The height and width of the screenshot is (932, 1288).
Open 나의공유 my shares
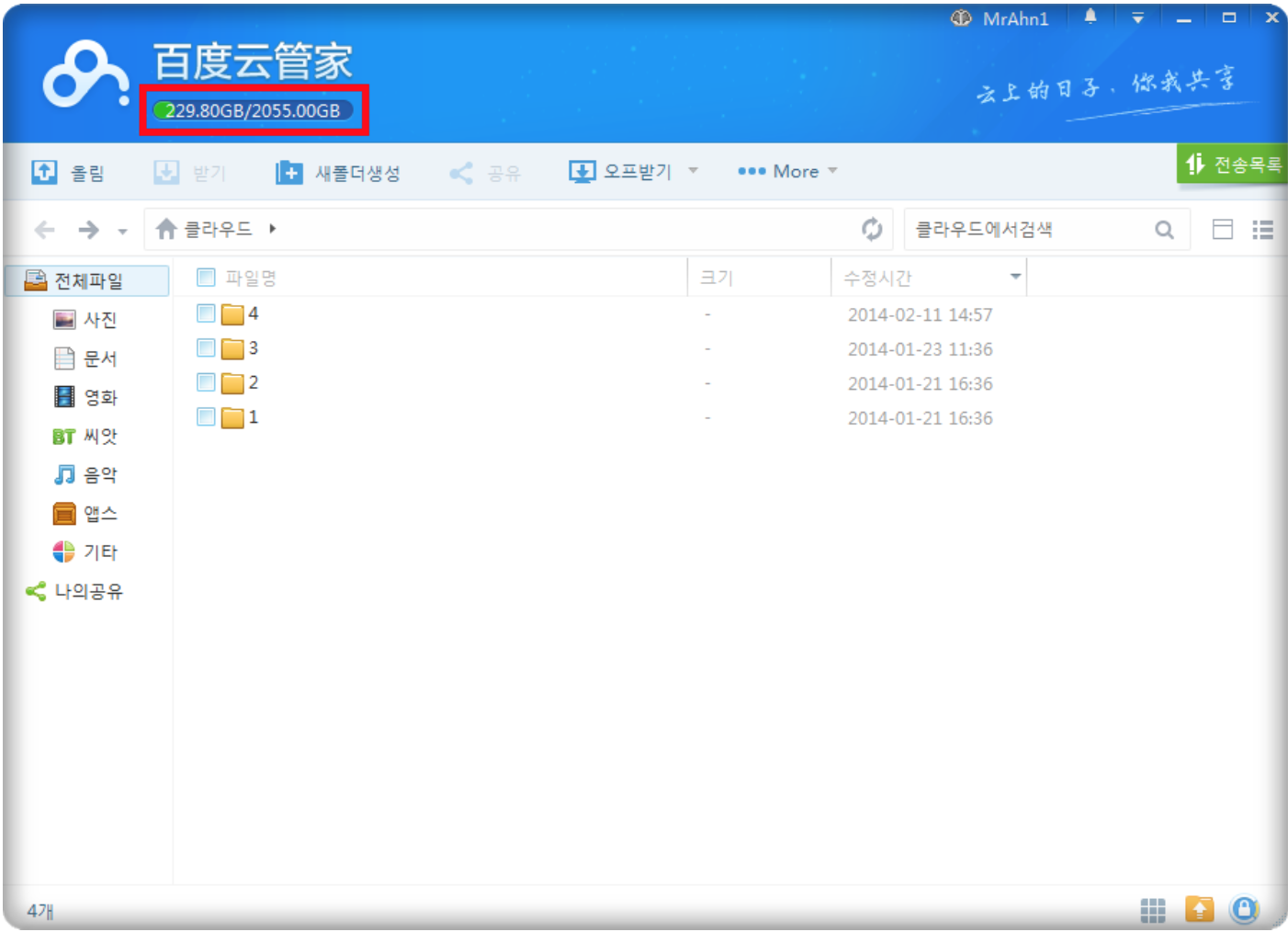click(x=74, y=591)
